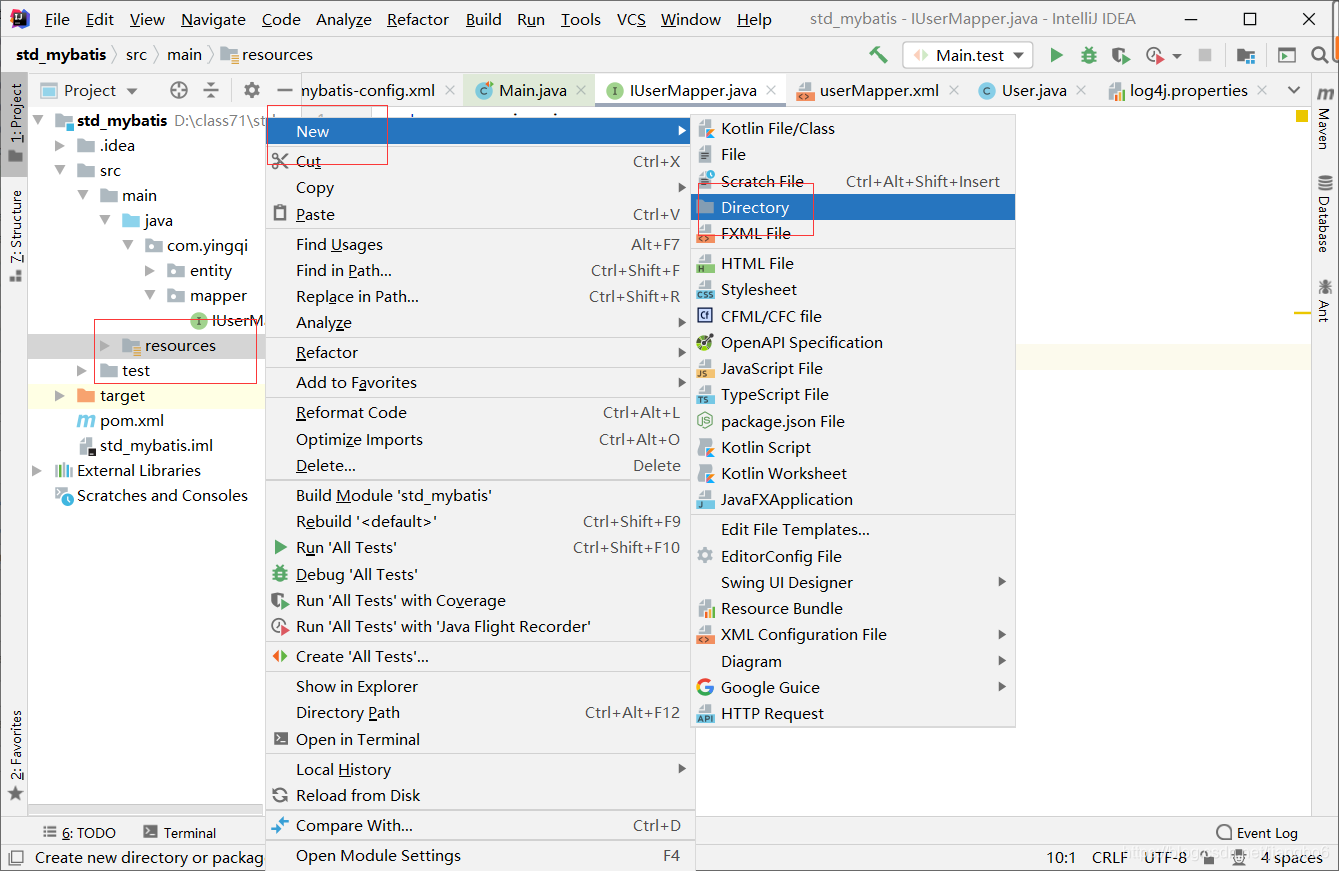Click collapse all icon in Project panel
The width and height of the screenshot is (1339, 871).
211,90
